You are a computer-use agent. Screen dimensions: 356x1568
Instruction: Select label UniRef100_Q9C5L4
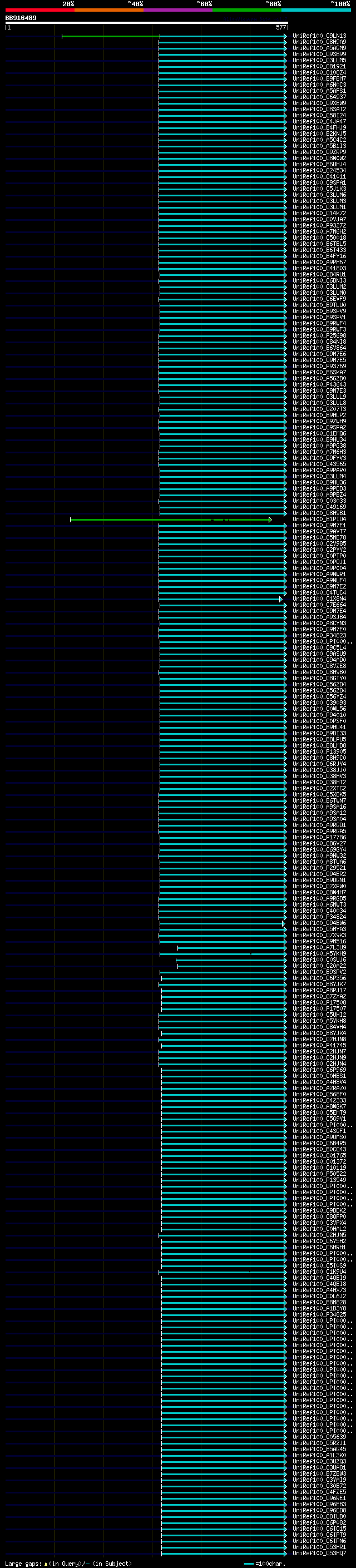pos(319,647)
